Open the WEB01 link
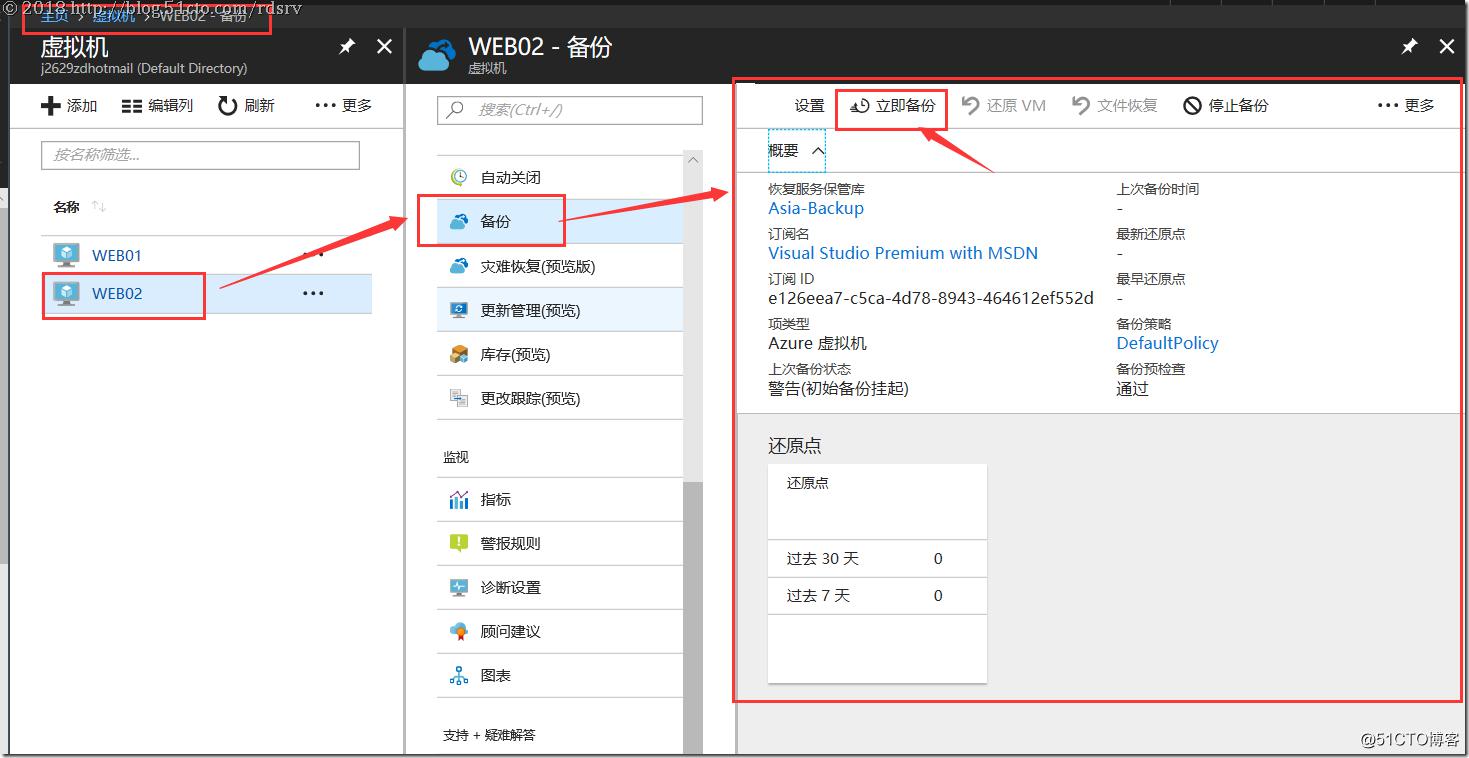 pos(117,255)
